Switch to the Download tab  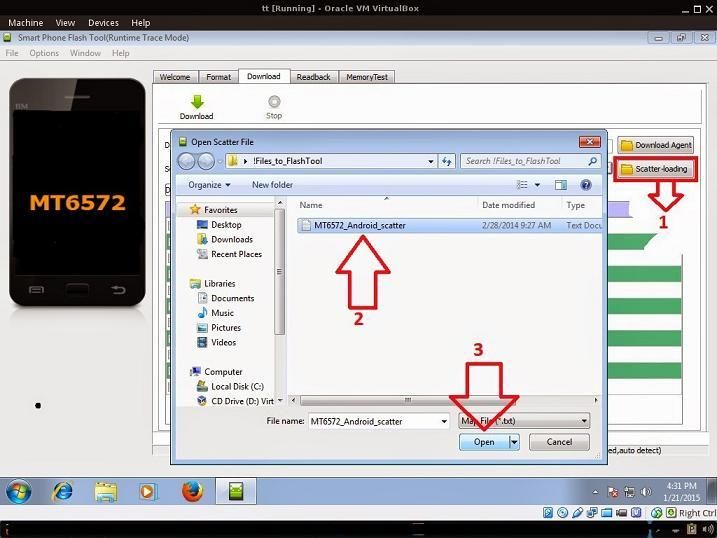[264, 76]
